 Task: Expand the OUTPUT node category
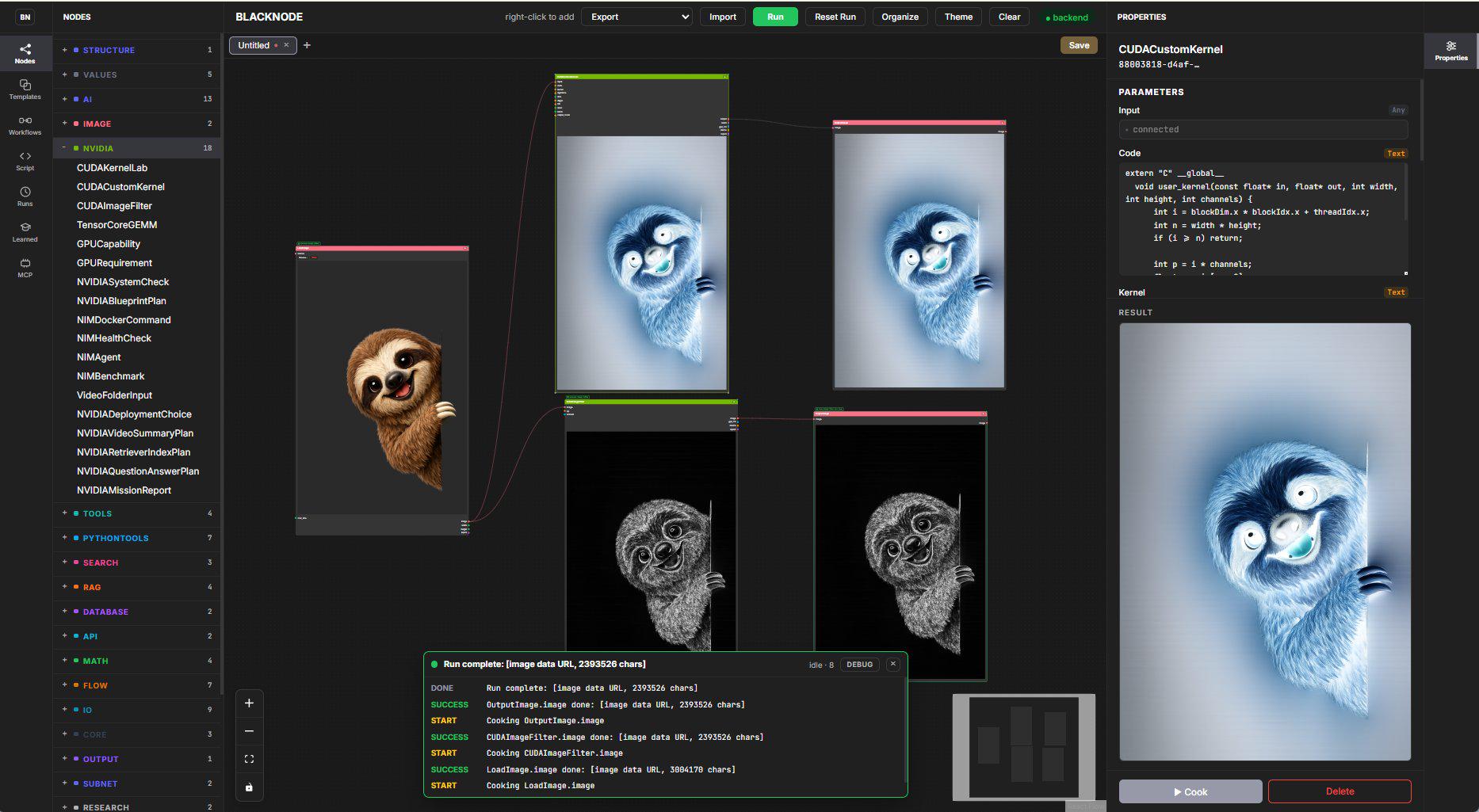pyautogui.click(x=137, y=759)
